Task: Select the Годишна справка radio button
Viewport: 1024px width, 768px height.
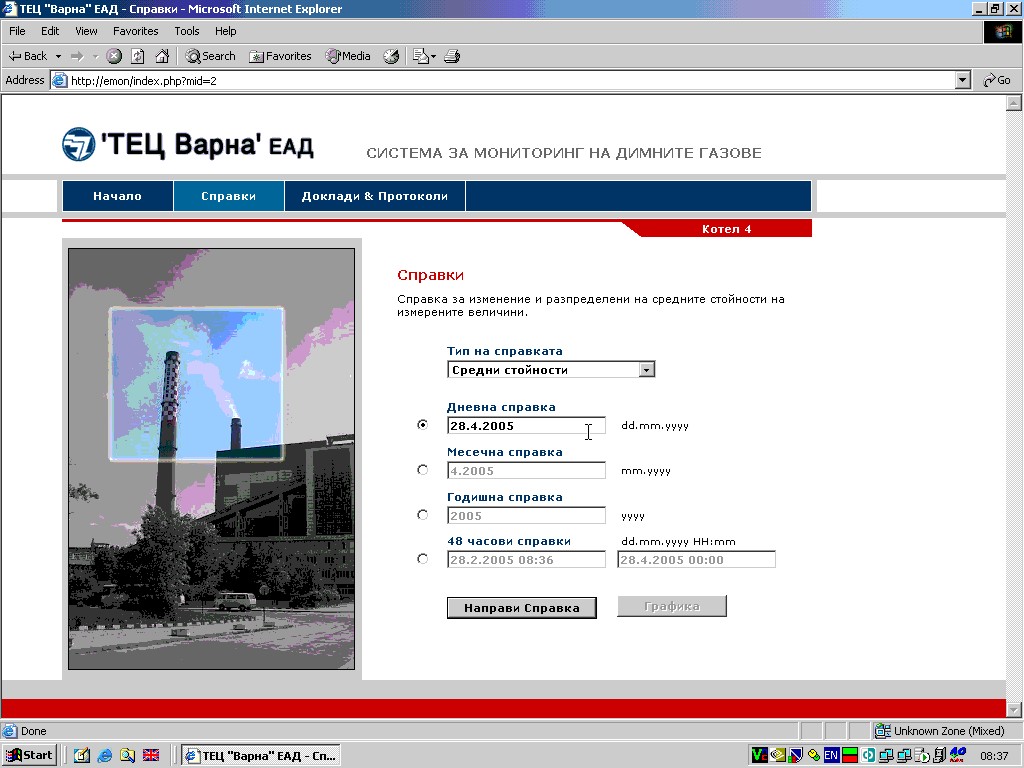Action: click(422, 515)
